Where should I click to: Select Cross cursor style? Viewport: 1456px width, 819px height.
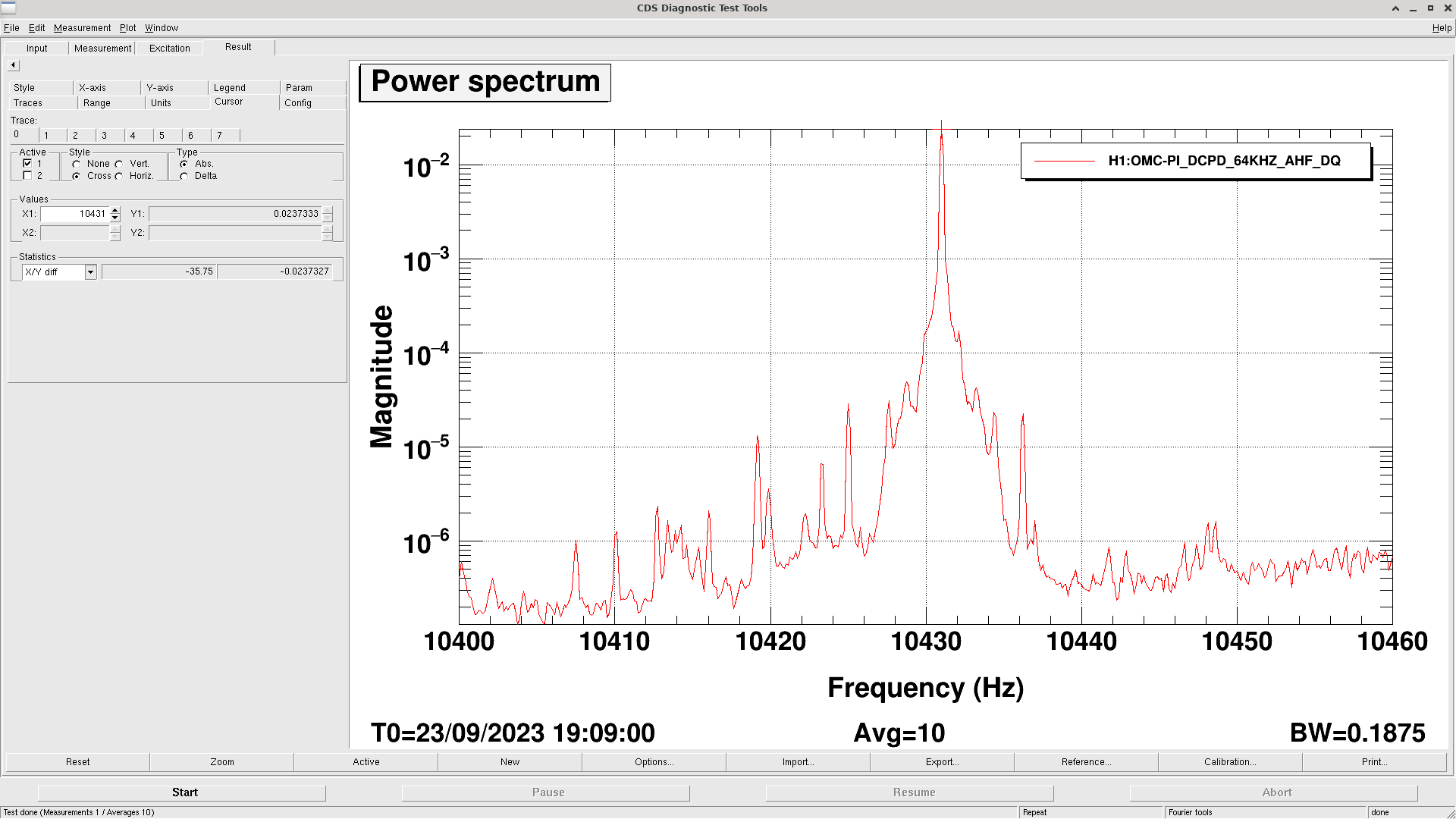coord(76,176)
